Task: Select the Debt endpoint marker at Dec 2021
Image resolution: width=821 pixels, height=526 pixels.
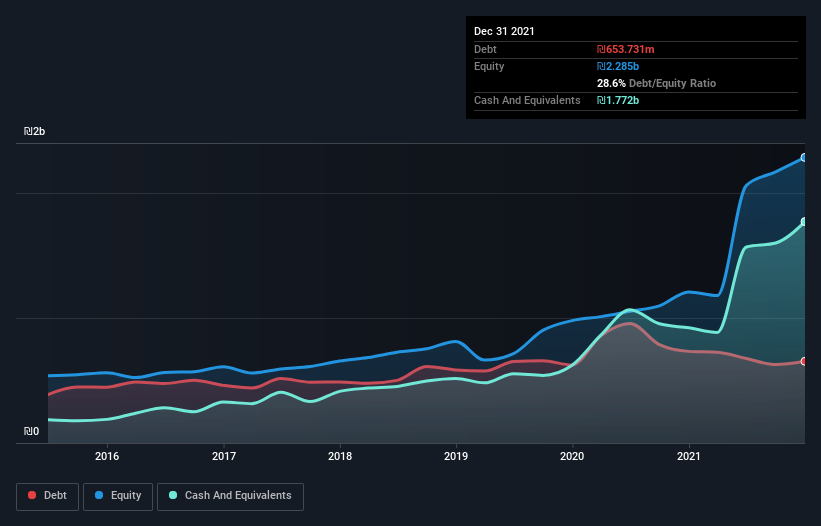Action: click(804, 362)
